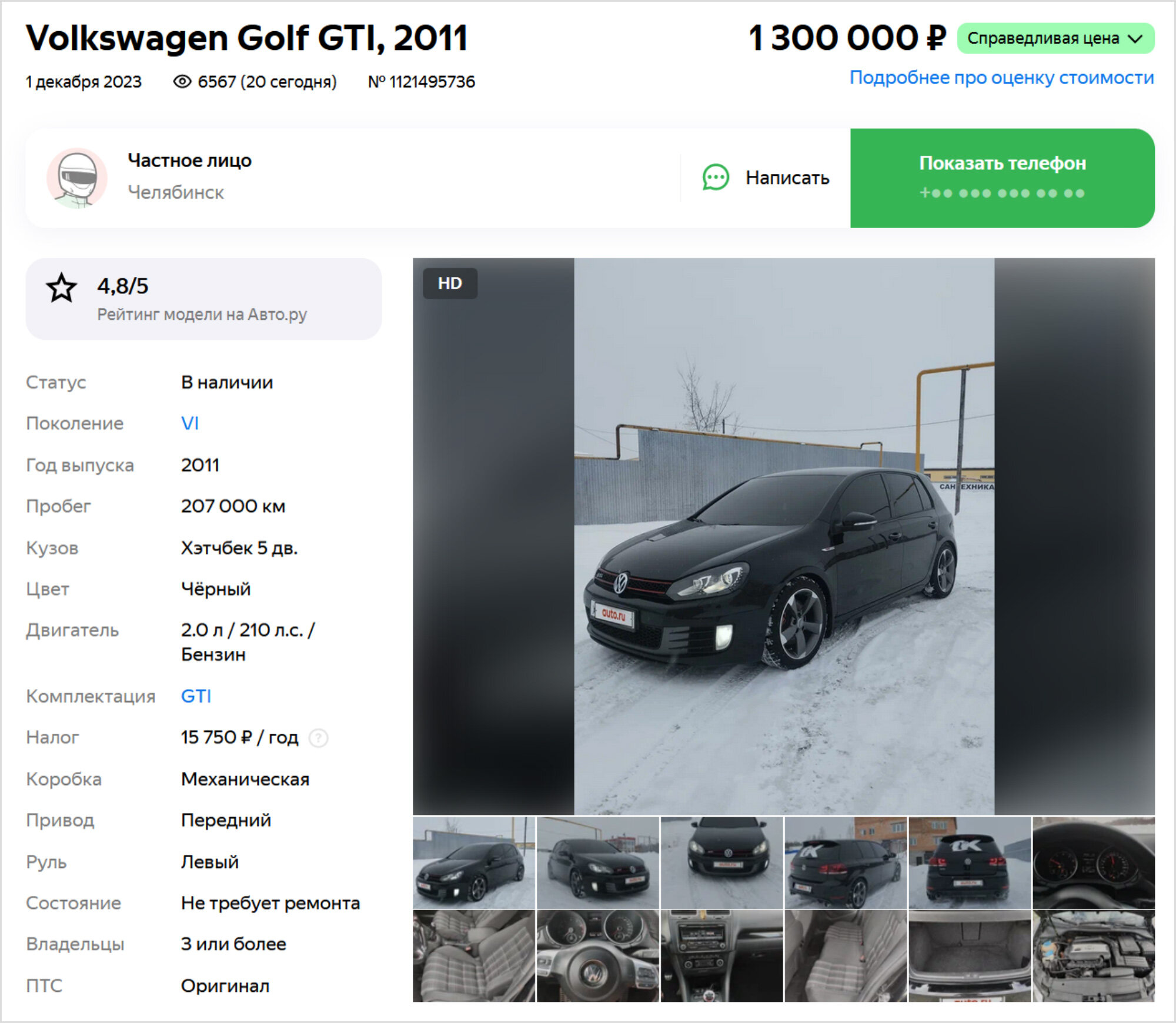The width and height of the screenshot is (1176, 1023).
Task: Click the title Volkswagen Golf GTI, 2011
Action: click(247, 39)
